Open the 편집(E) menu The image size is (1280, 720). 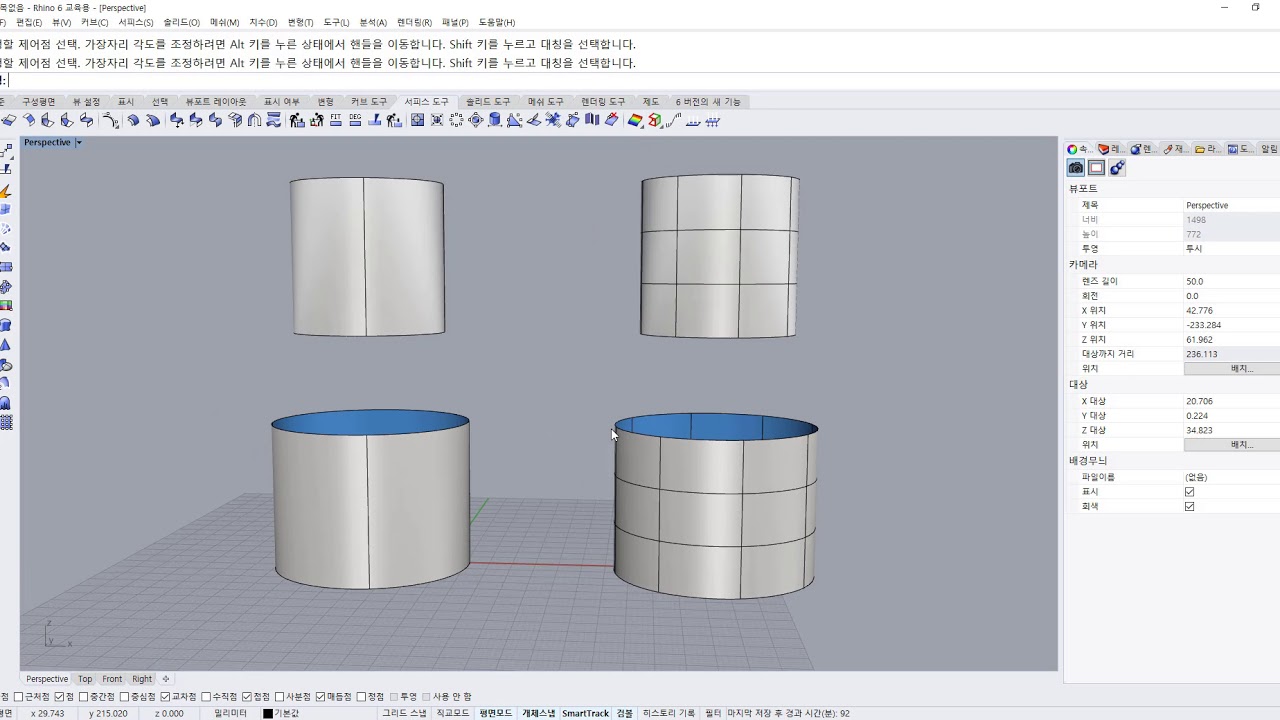(29, 22)
